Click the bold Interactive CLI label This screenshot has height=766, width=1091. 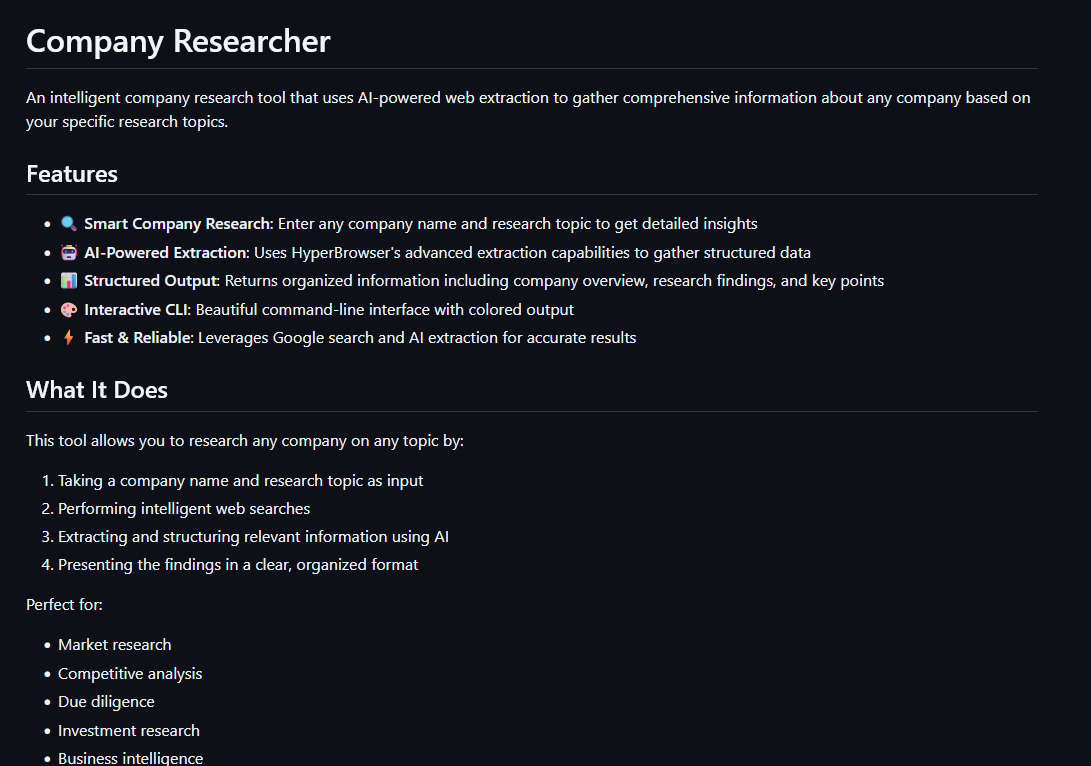[137, 310]
